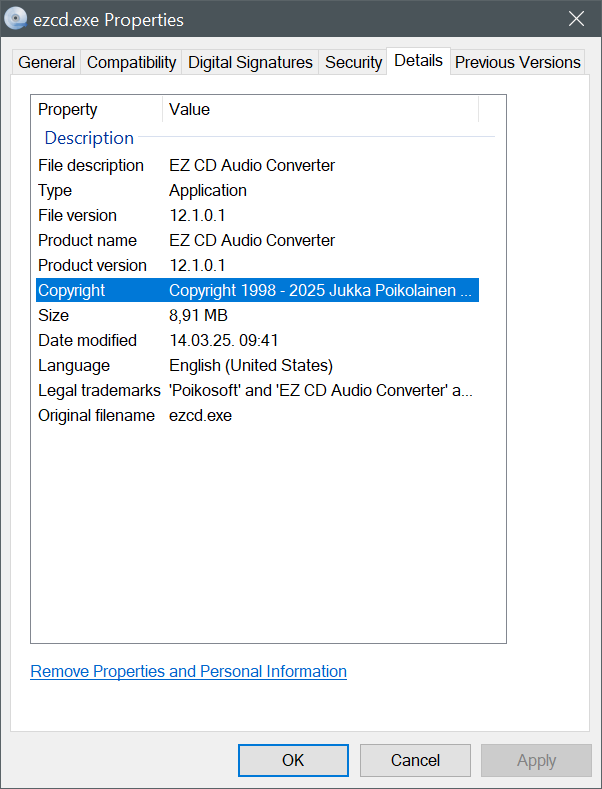The width and height of the screenshot is (602, 789).
Task: Switch to the General tab
Action: [46, 62]
